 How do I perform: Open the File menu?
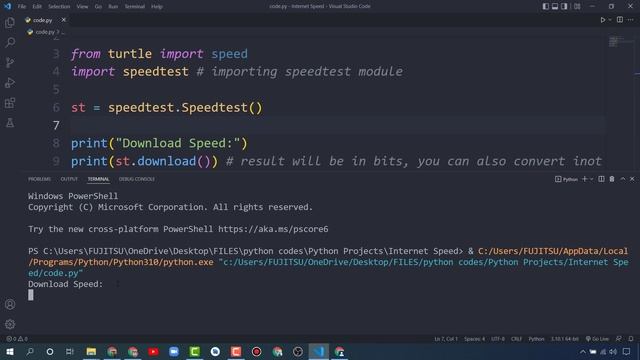[x=22, y=7]
